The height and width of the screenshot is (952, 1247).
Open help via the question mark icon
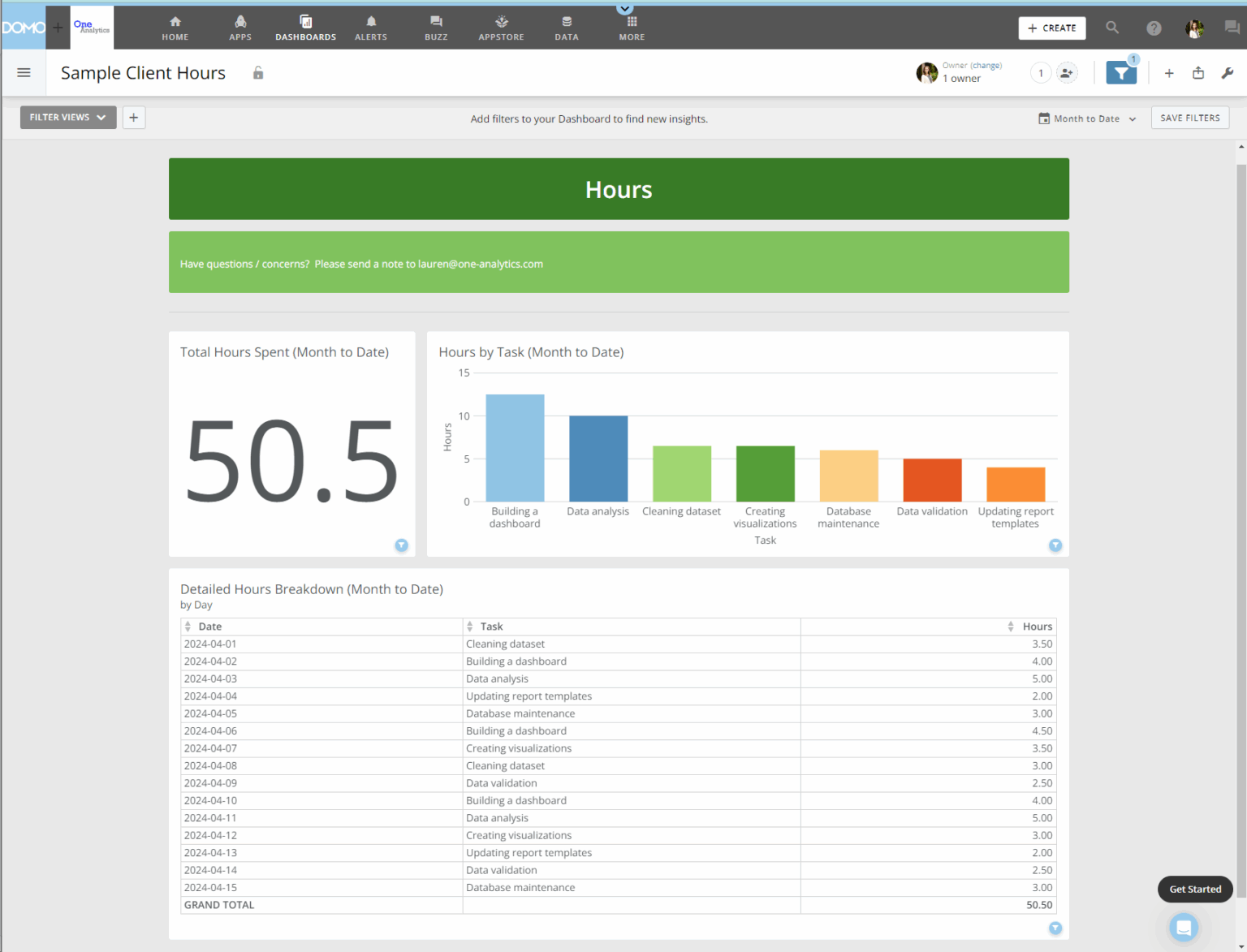pos(1154,27)
